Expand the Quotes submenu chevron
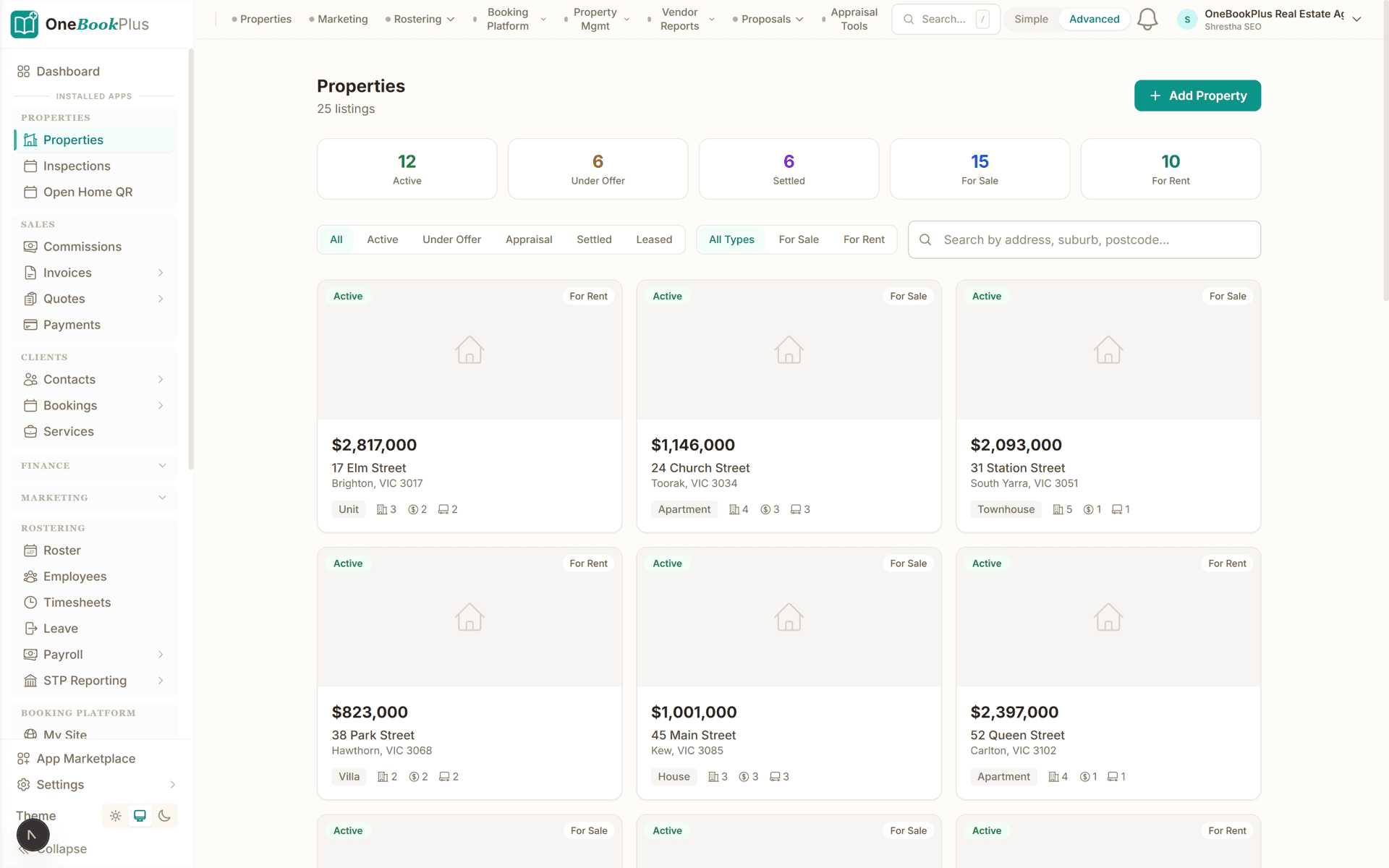Image resolution: width=1389 pixels, height=868 pixels. (x=161, y=299)
